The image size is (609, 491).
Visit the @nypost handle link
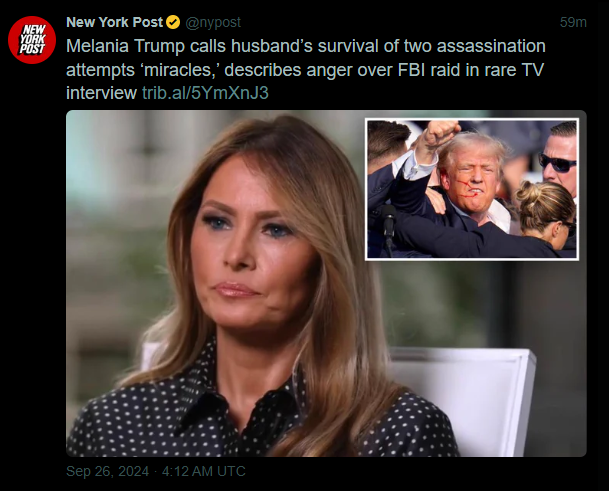click(x=213, y=23)
